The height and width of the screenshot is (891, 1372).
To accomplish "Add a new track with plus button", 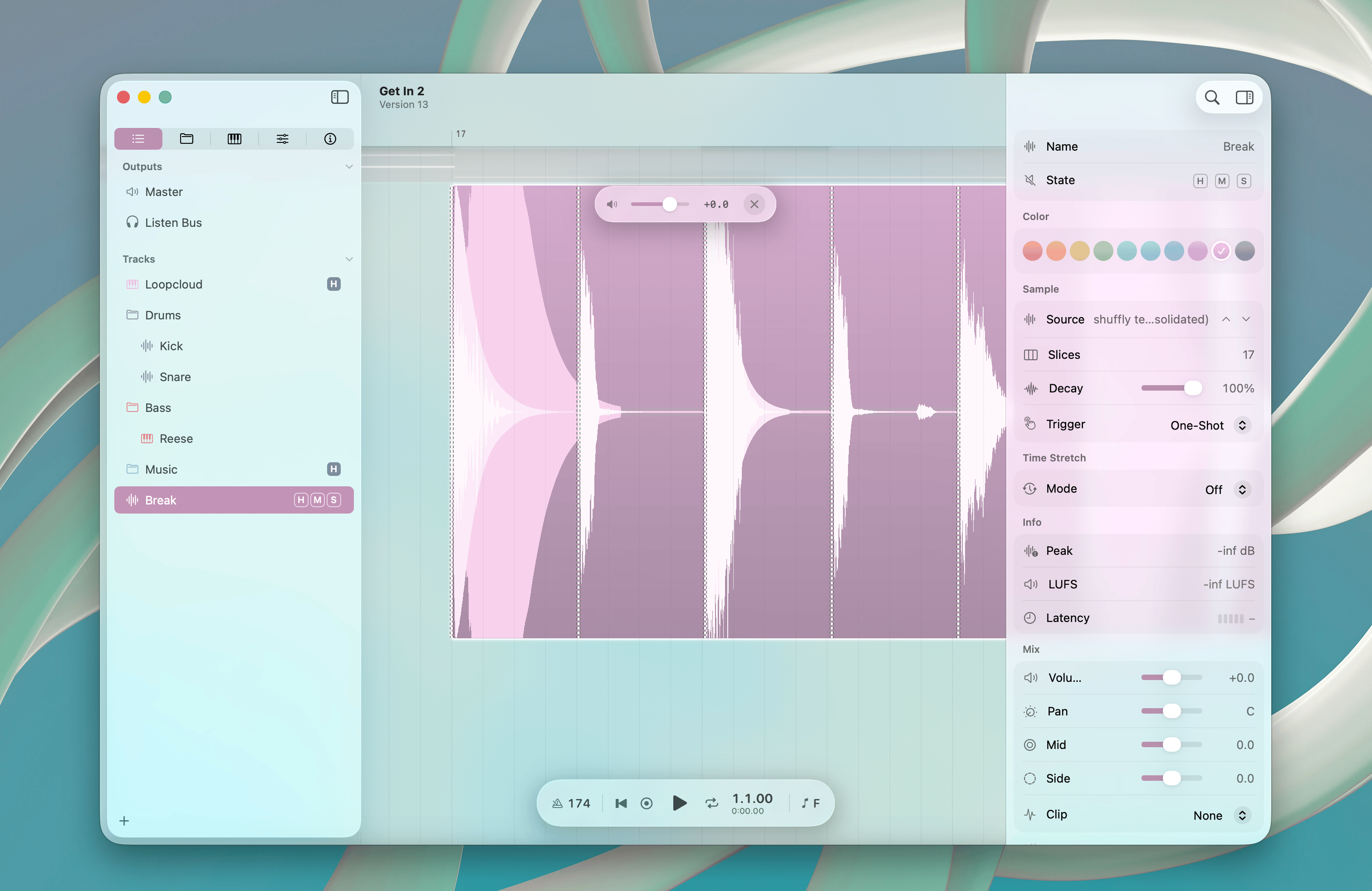I will (124, 821).
